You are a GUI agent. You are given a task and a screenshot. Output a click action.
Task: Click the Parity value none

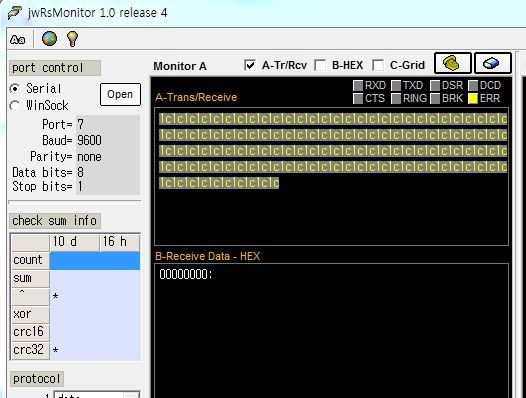89,157
